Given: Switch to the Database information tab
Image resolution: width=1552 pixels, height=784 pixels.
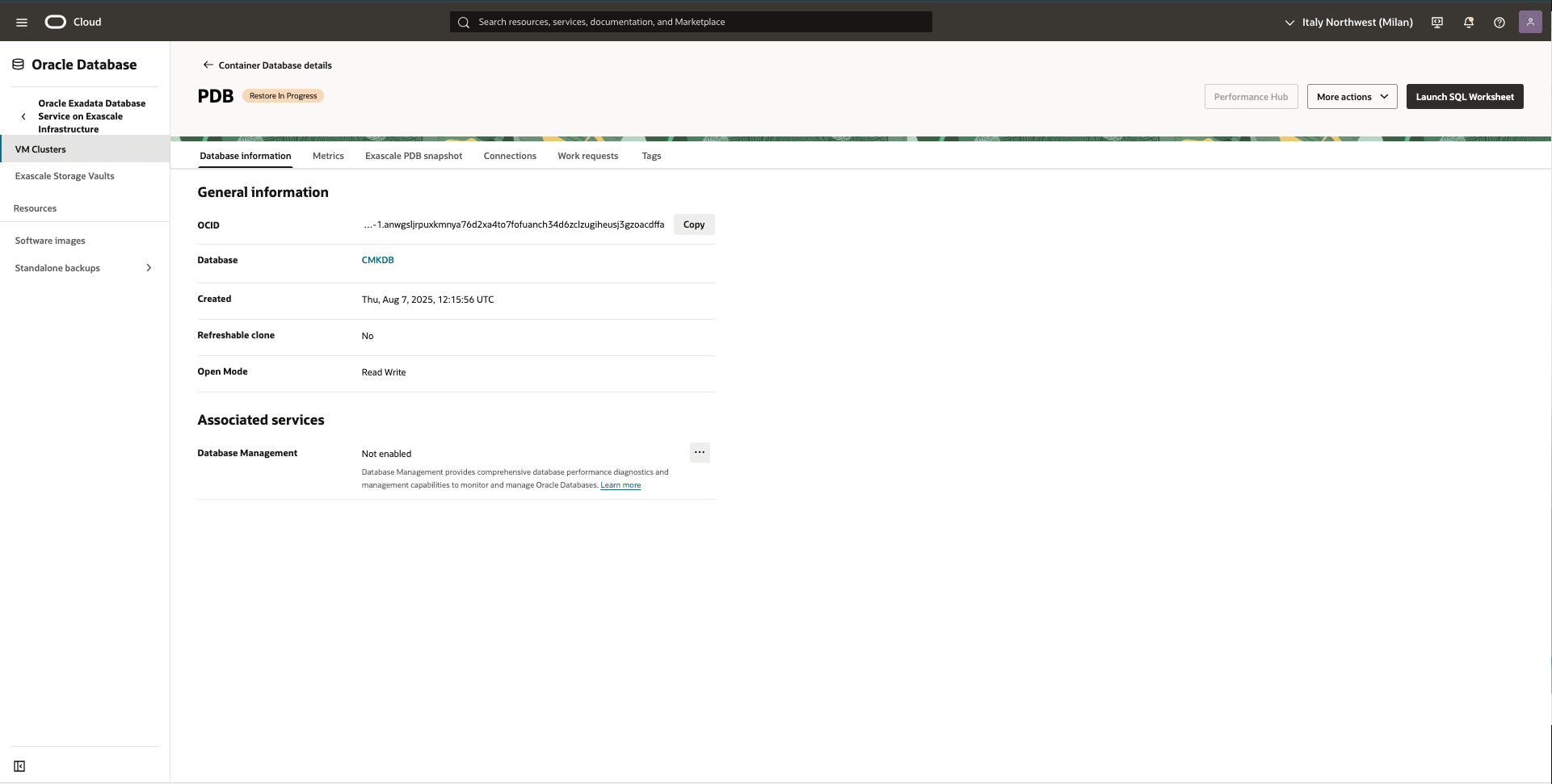Looking at the screenshot, I should [246, 156].
